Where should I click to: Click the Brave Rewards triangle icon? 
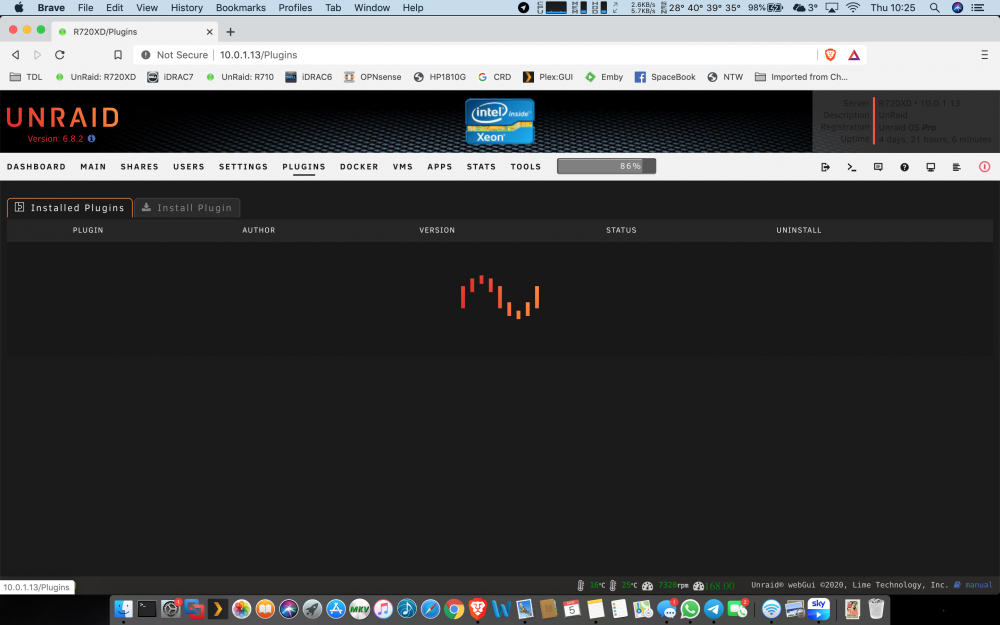pos(854,55)
